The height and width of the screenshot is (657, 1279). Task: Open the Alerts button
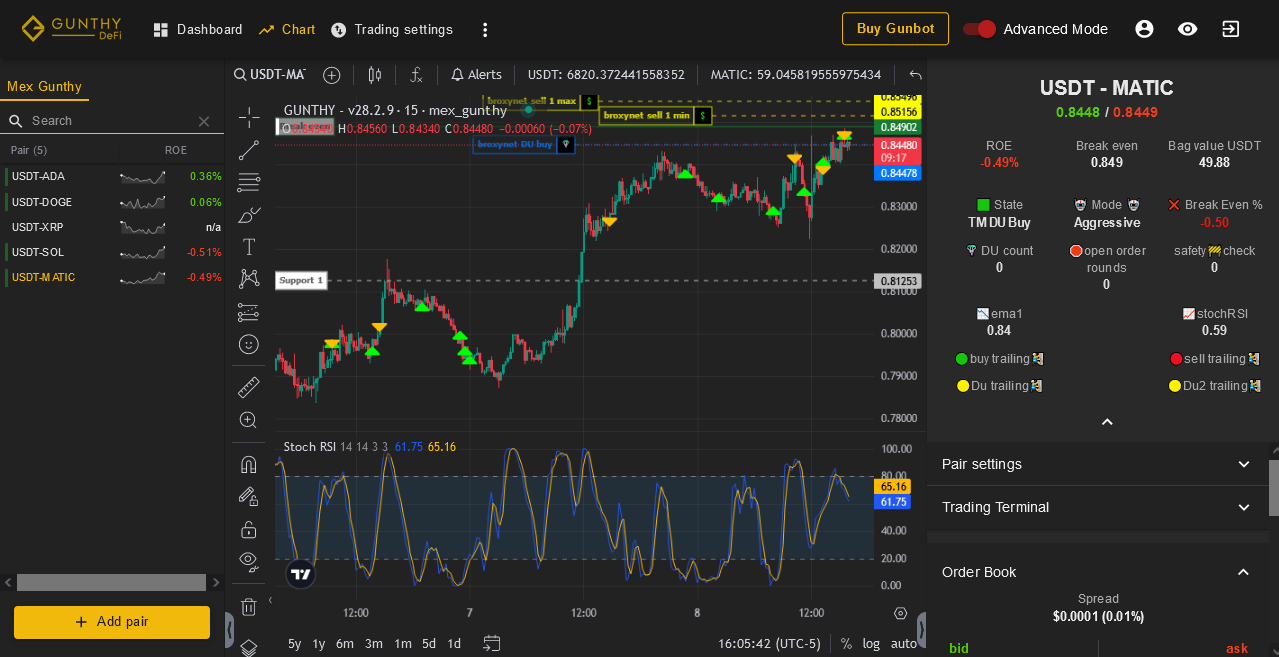coord(476,75)
